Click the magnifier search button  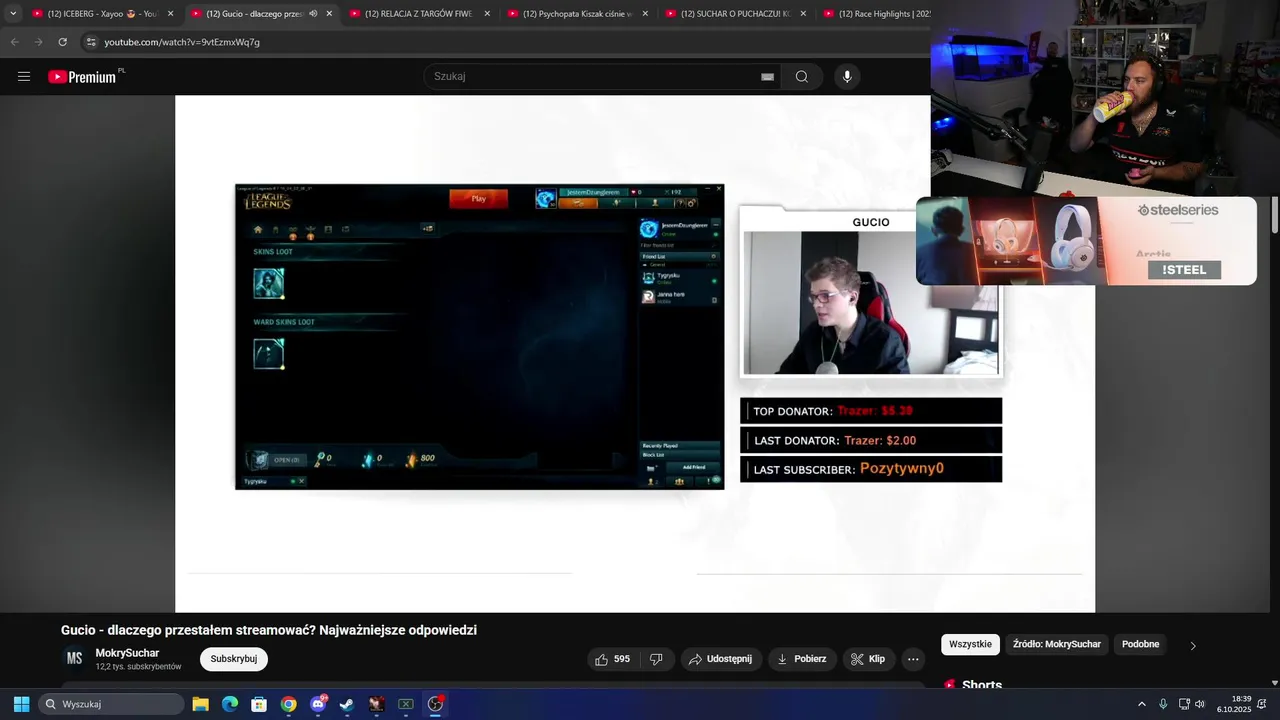pos(801,77)
